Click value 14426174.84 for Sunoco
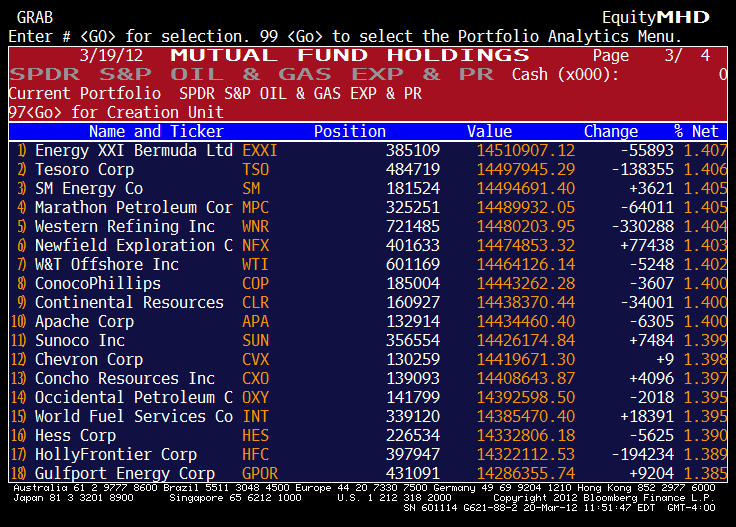 (526, 340)
